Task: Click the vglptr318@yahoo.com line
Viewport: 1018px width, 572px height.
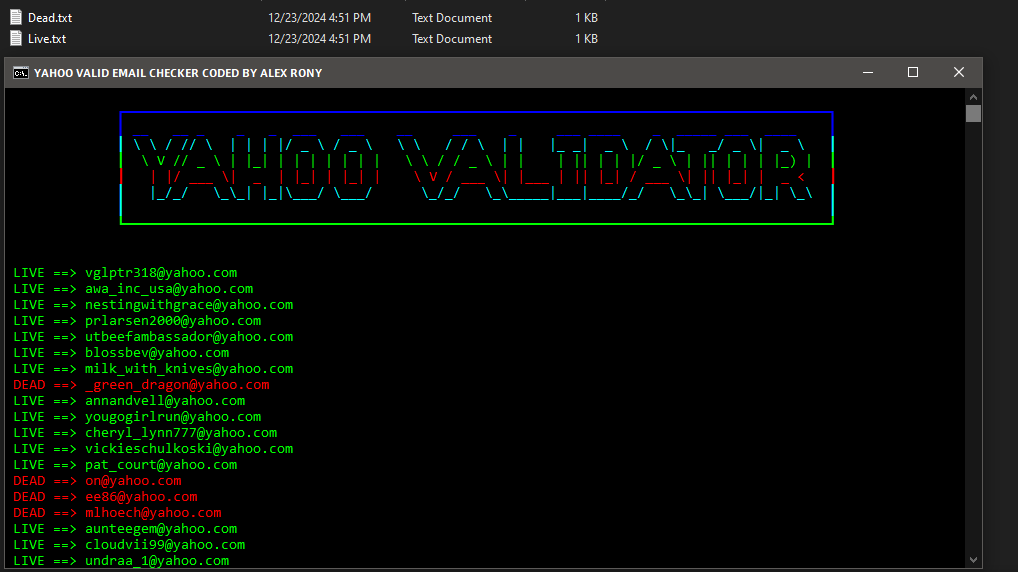Action: click(x=125, y=273)
